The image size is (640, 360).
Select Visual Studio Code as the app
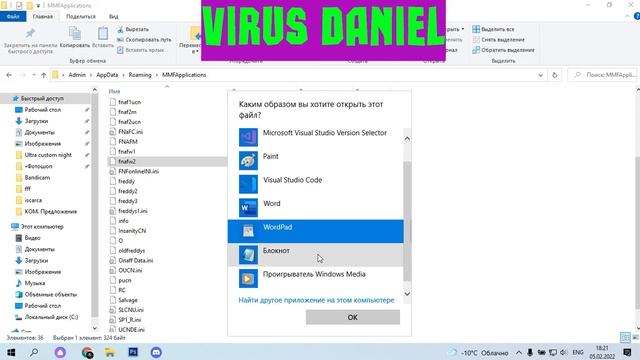316,184
